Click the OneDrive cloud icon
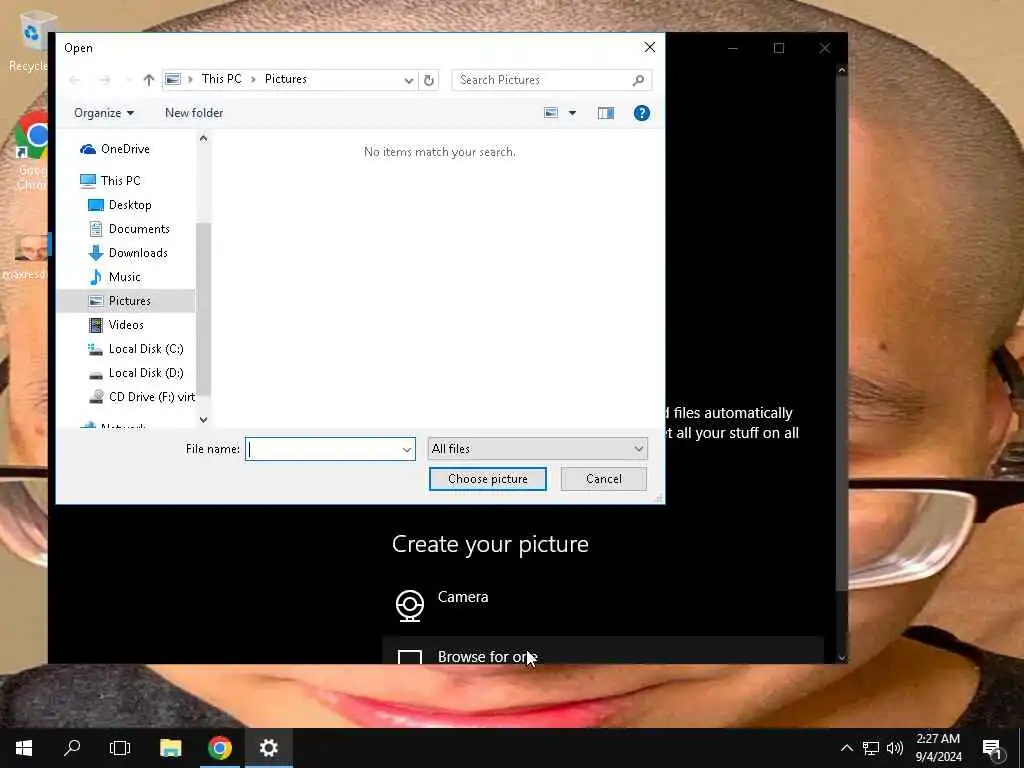This screenshot has height=768, width=1024. [x=88, y=150]
